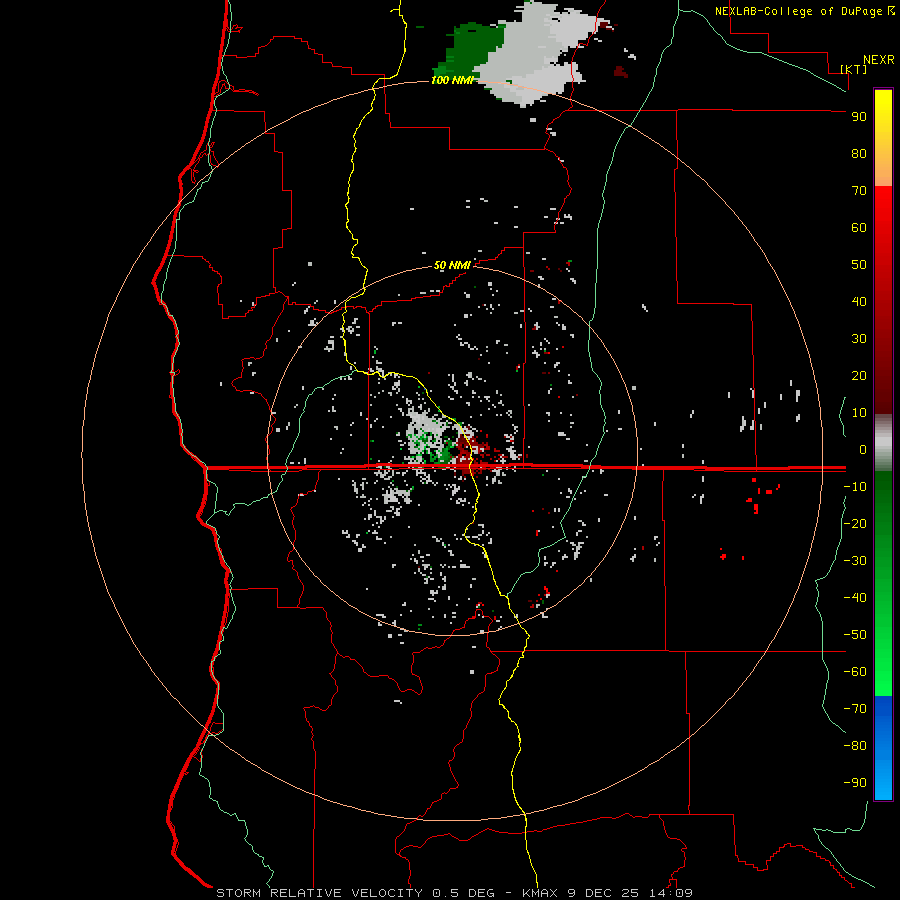Click the gray zero-velocity segment of the color bar
This screenshot has width=900, height=900.
tap(883, 443)
